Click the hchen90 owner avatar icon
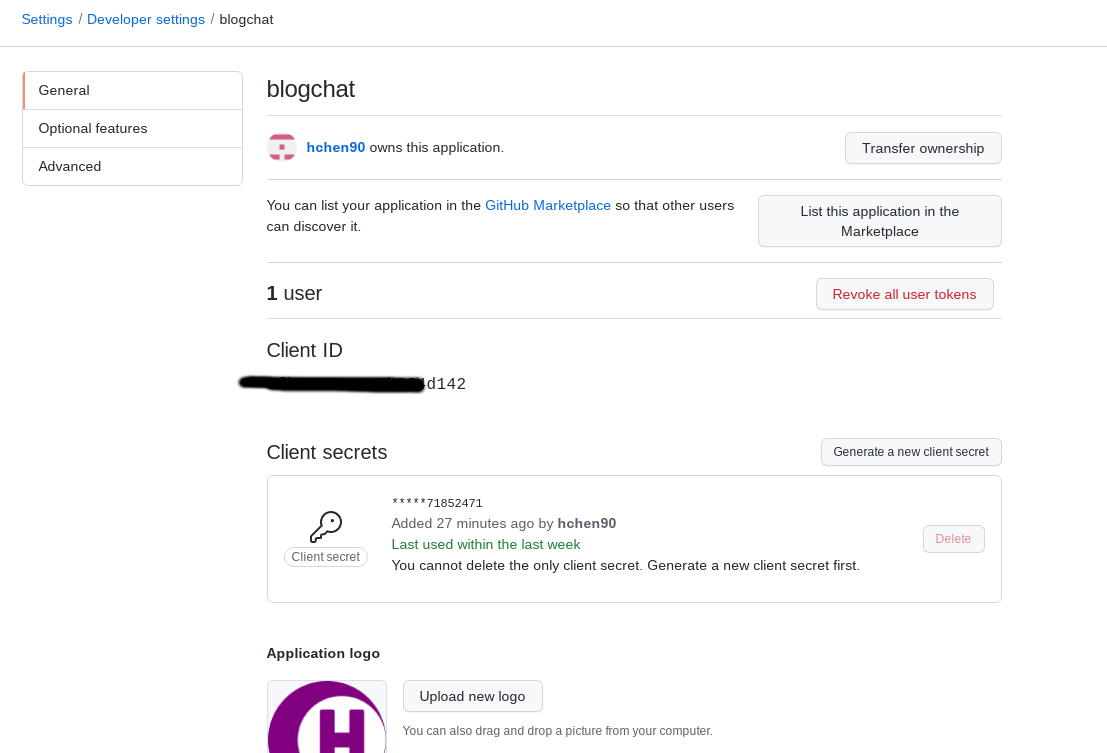The width and height of the screenshot is (1107, 753). coord(282,147)
